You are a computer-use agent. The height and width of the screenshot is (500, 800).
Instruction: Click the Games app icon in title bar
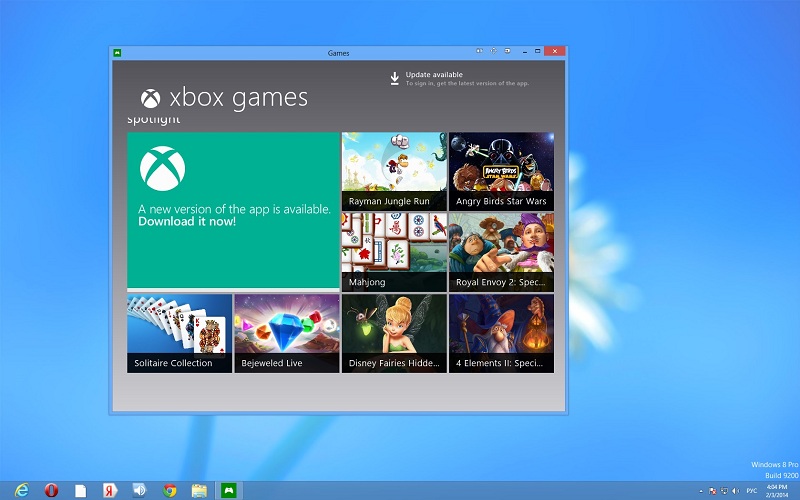tap(117, 53)
